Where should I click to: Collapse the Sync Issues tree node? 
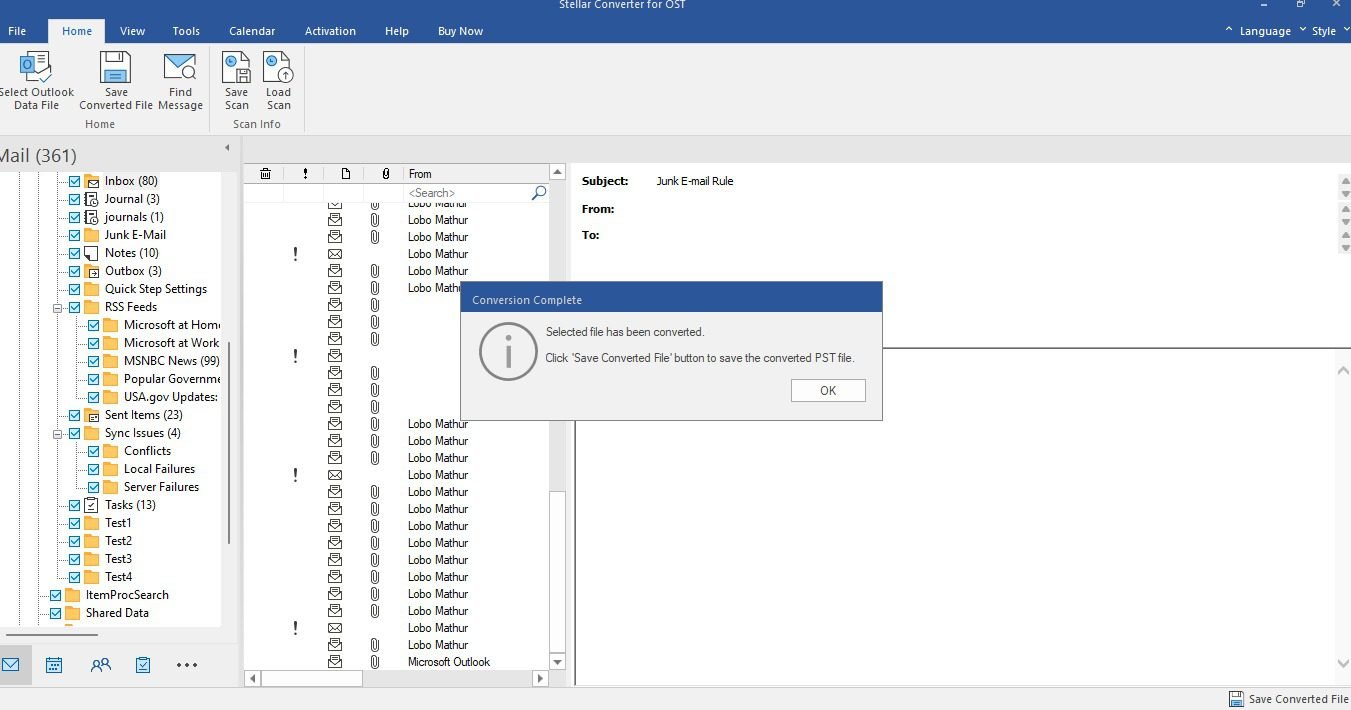(58, 434)
